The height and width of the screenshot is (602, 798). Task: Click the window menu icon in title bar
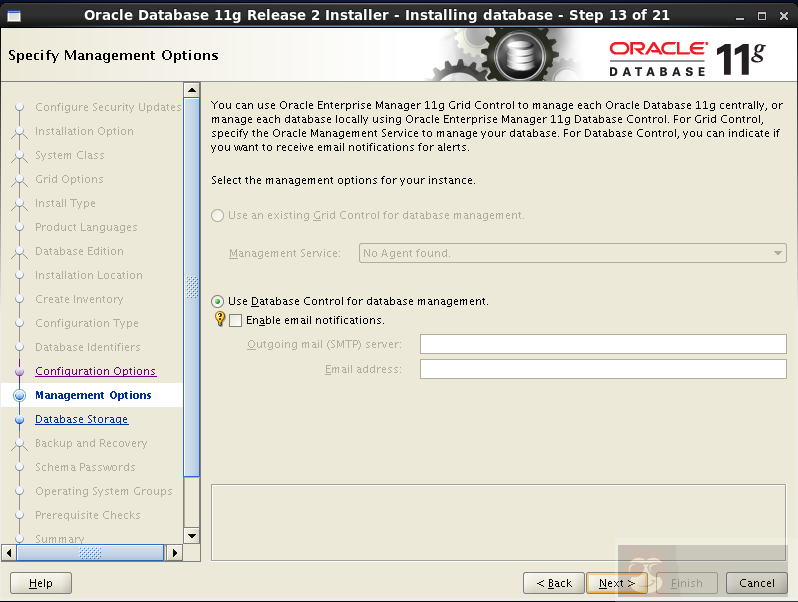coord(14,16)
